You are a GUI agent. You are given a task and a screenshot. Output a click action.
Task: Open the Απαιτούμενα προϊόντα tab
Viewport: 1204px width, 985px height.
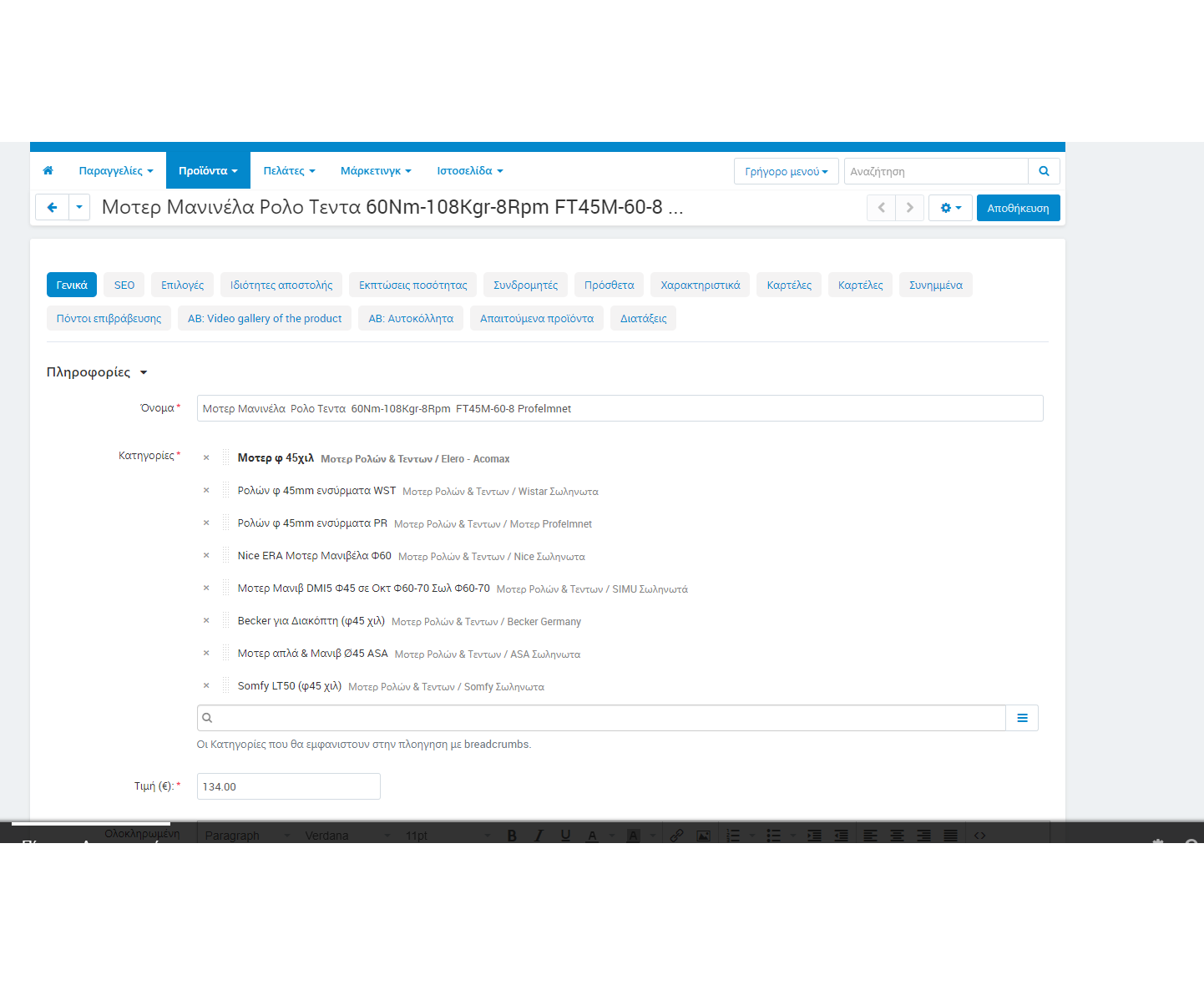point(537,318)
